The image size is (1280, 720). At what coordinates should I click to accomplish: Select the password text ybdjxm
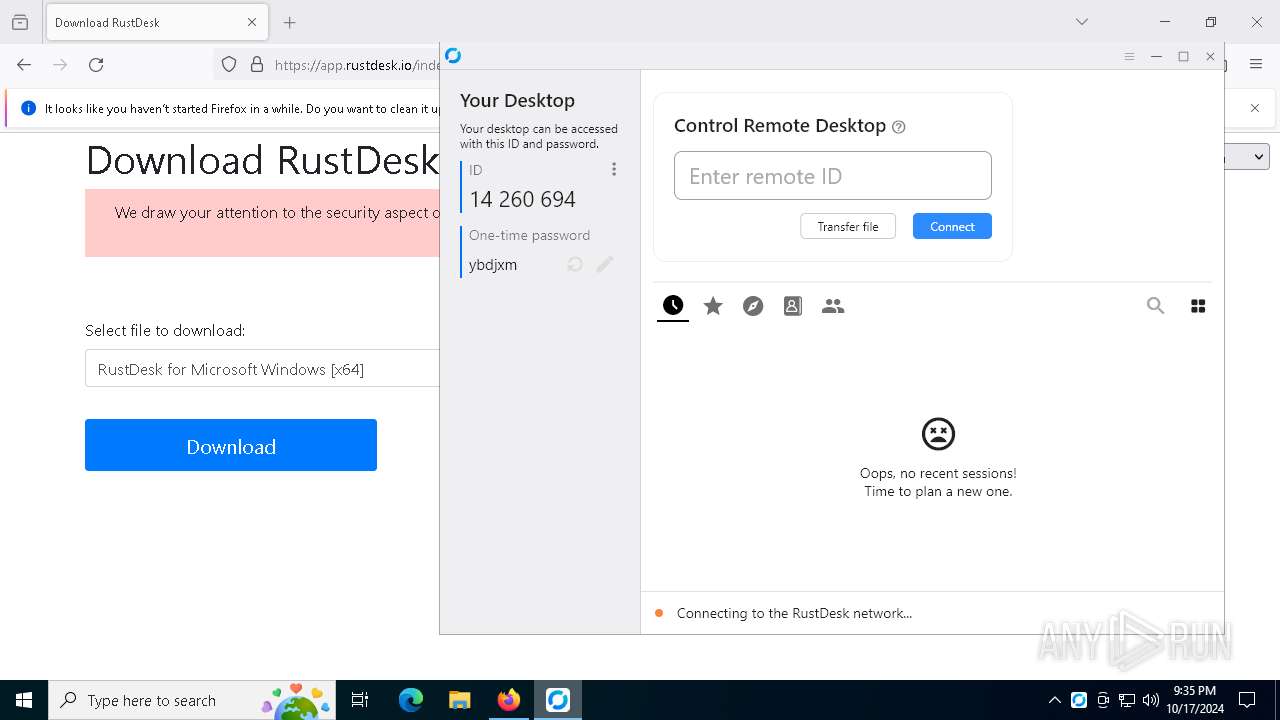(x=493, y=265)
